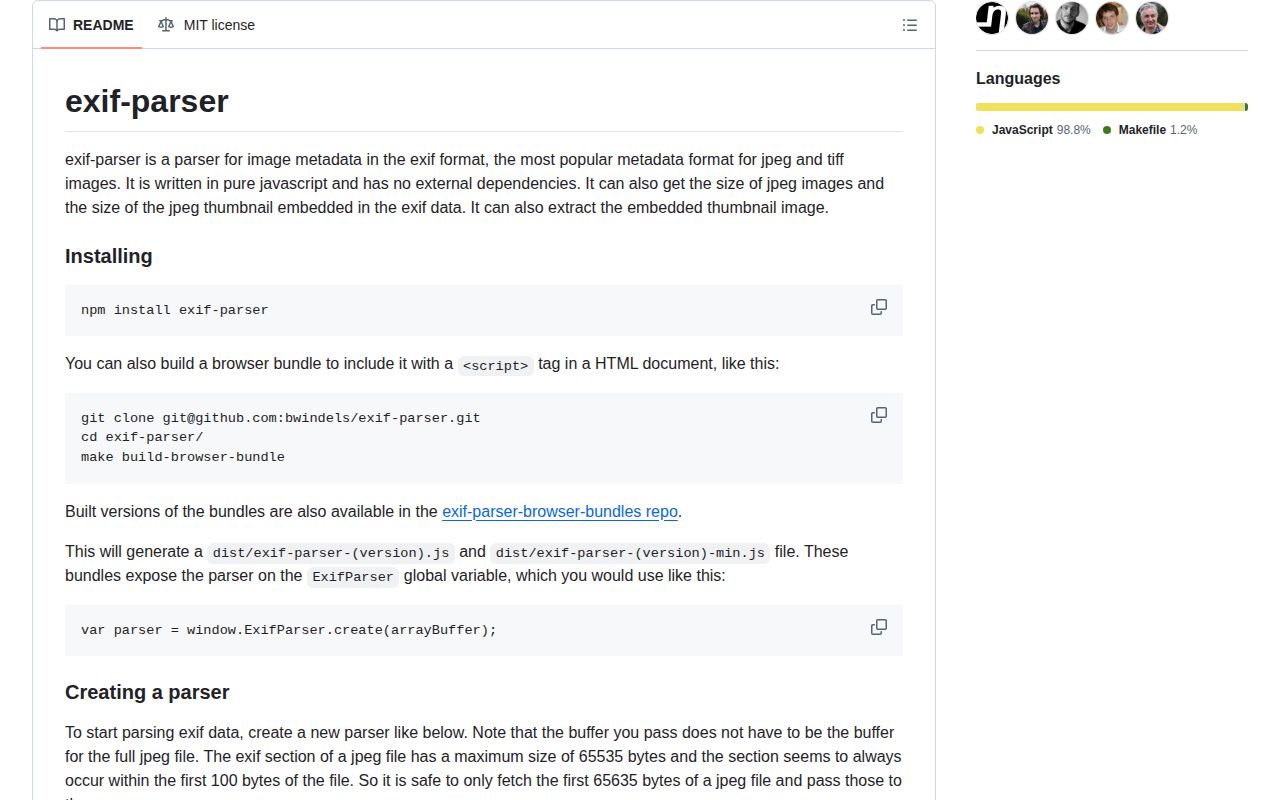Click the fifth contributor avatar
This screenshot has width=1280, height=800.
click(x=1152, y=18)
